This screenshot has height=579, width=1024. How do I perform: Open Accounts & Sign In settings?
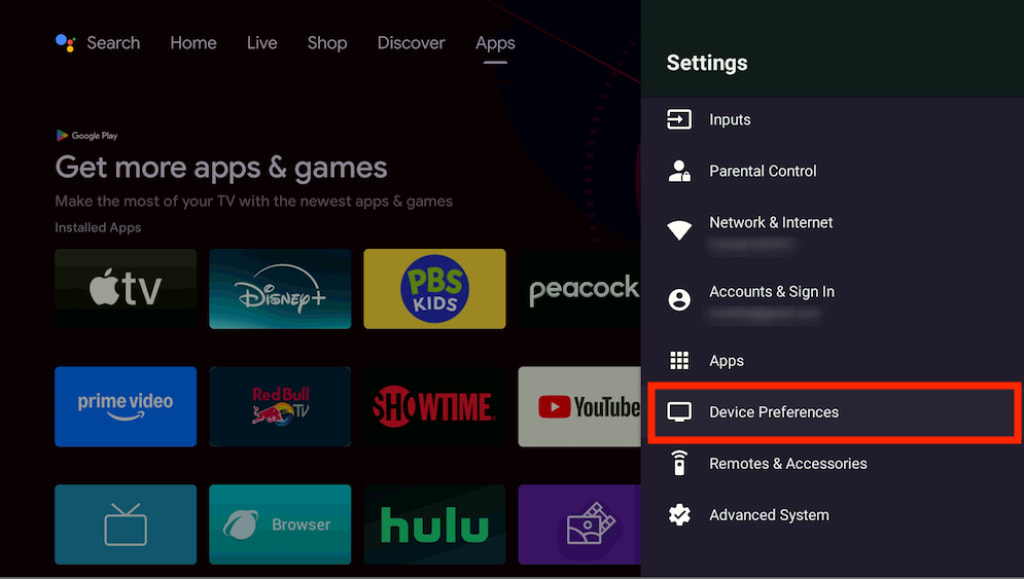[832, 301]
